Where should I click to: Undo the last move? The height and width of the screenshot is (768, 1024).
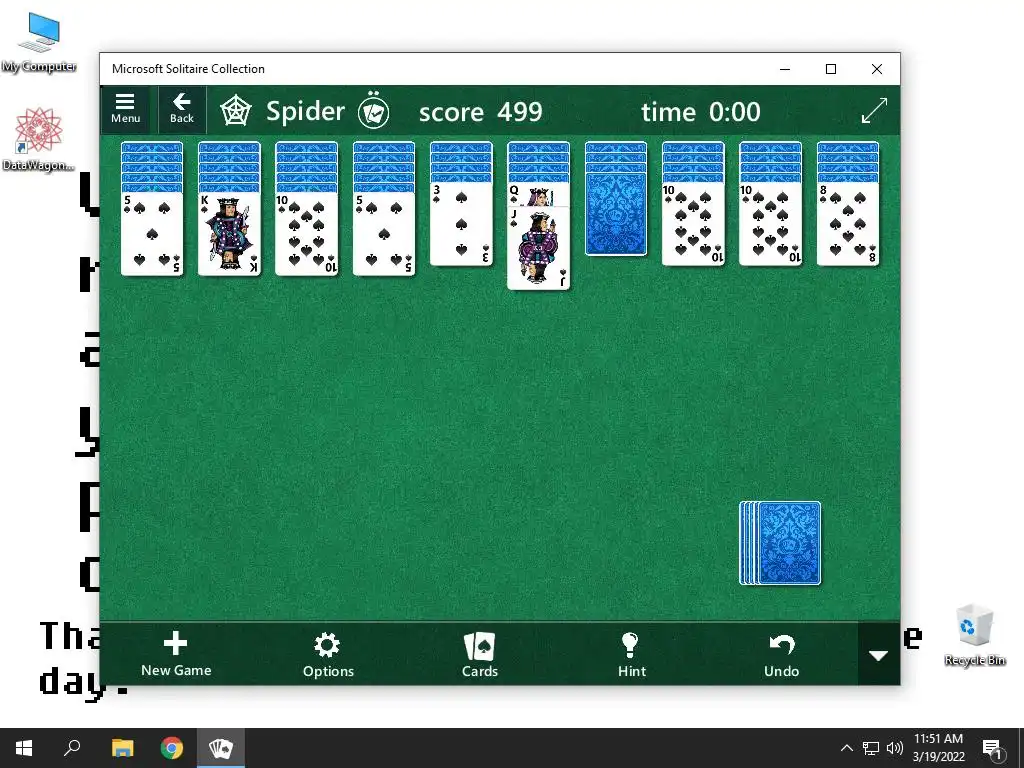[782, 654]
